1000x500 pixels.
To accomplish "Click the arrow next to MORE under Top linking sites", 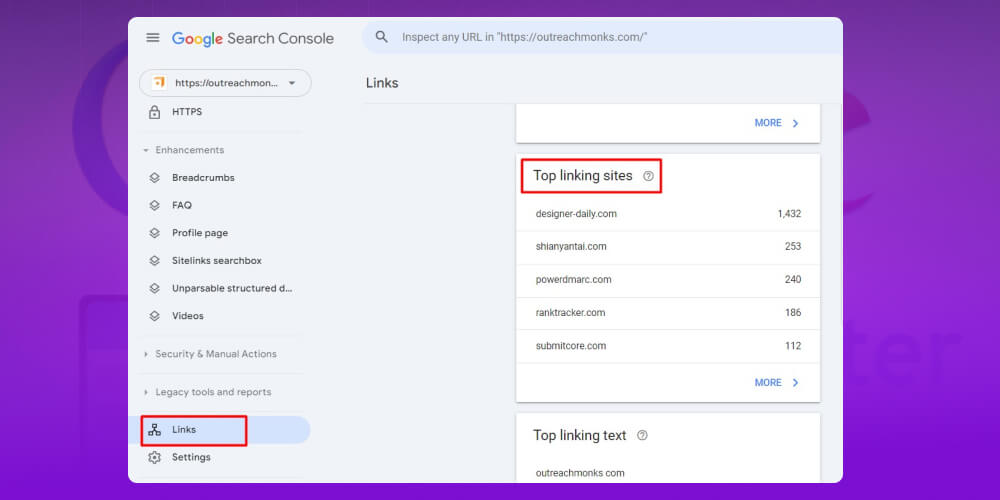I will pos(795,383).
